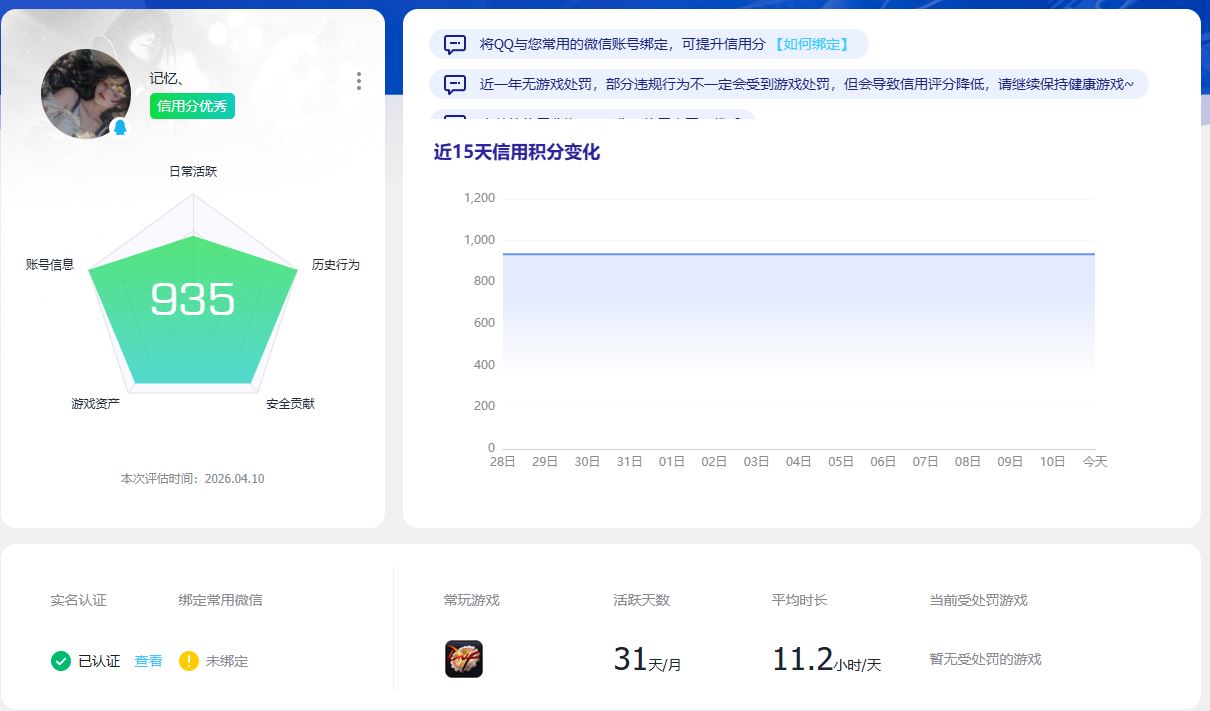
Task: Select the 日常活跃 radar axis label
Action: tap(193, 171)
